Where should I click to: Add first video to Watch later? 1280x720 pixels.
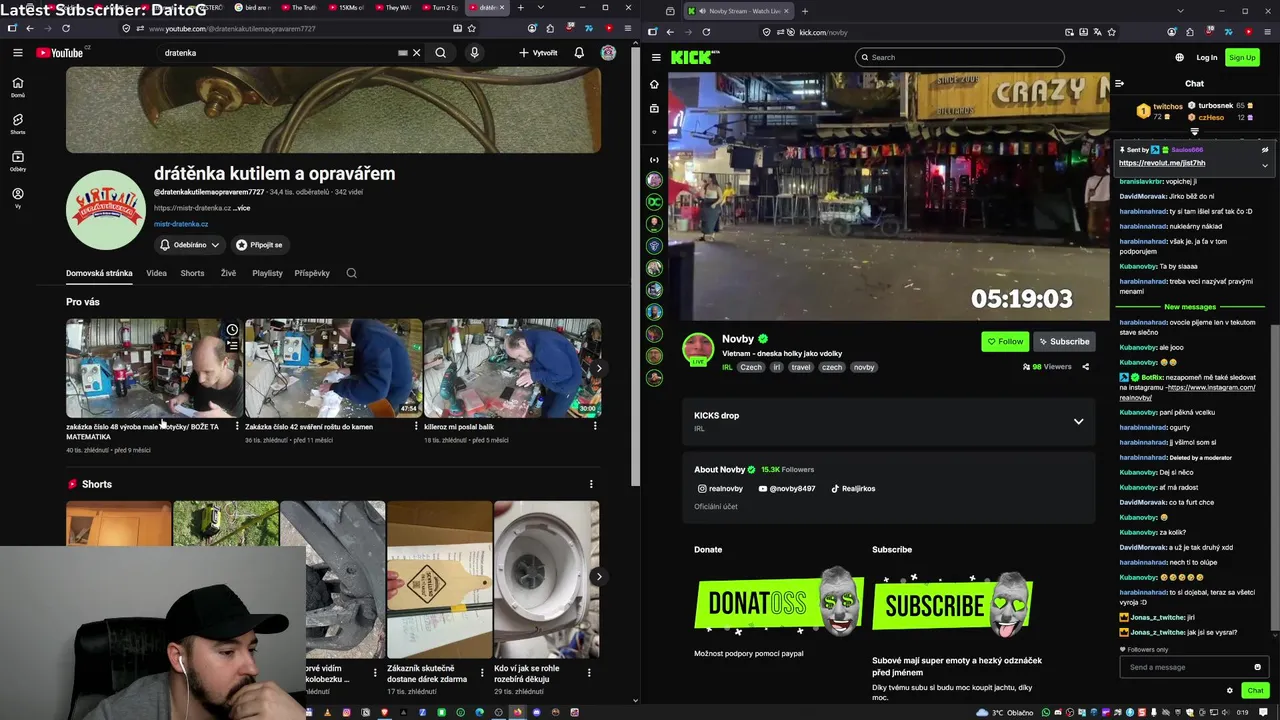tap(232, 330)
